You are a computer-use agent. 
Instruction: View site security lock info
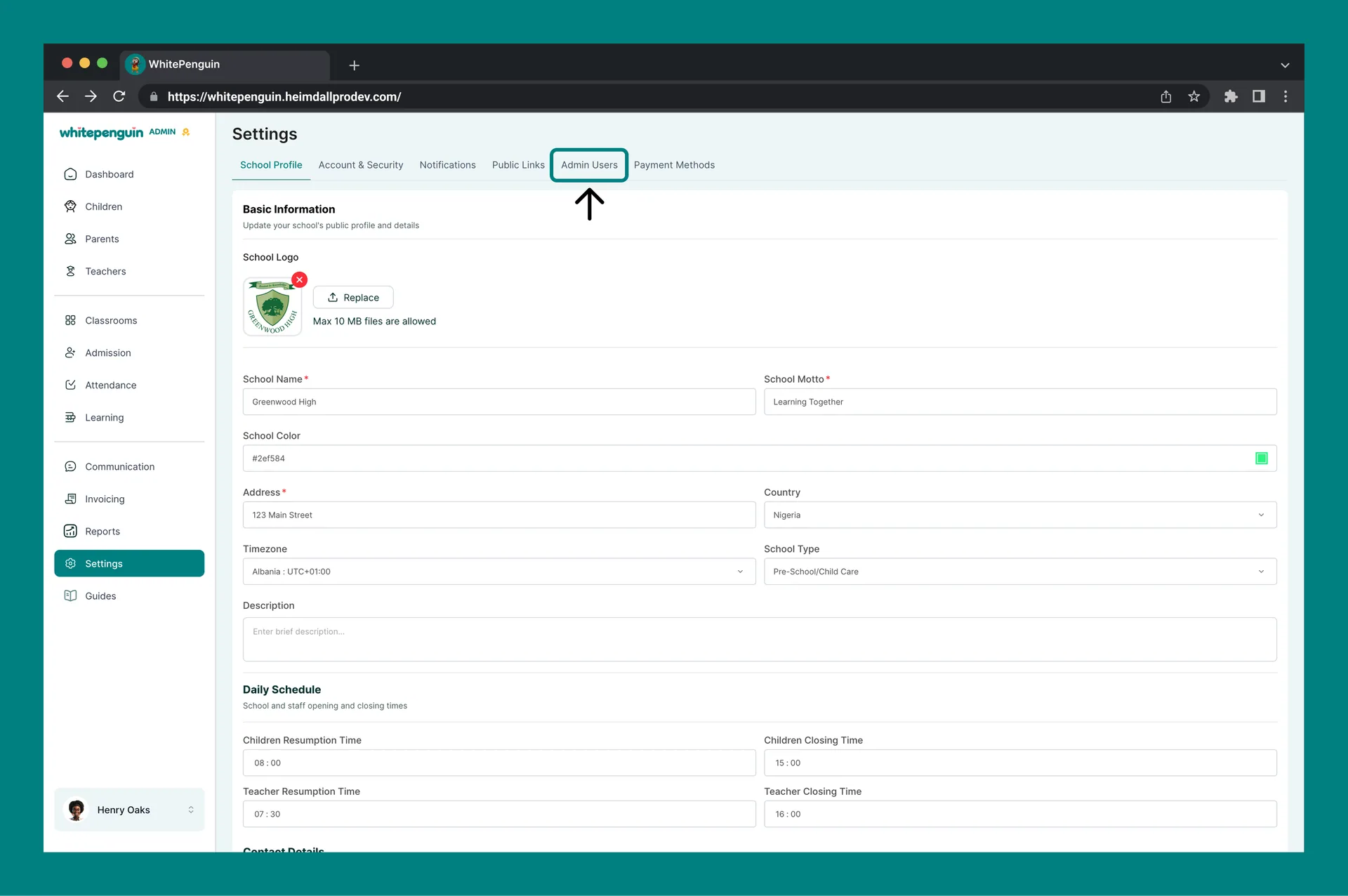[154, 97]
